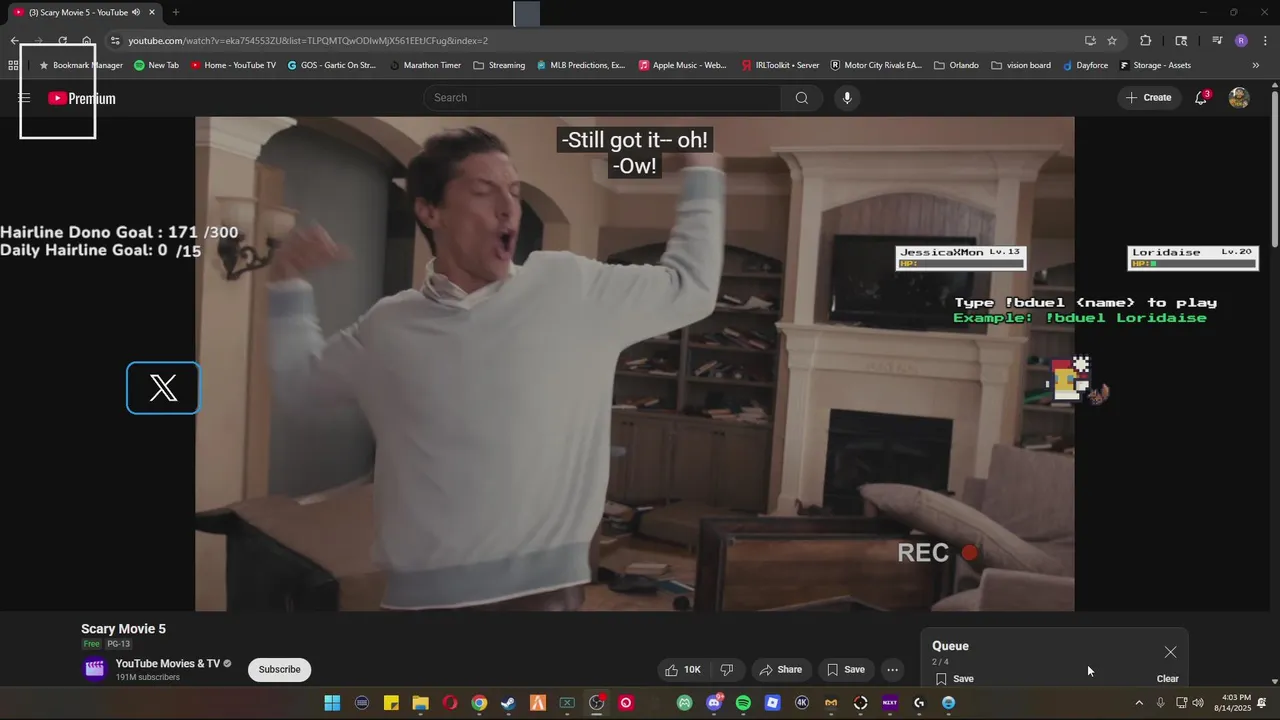
Task: Focus the YouTube search field
Action: [x=602, y=98]
